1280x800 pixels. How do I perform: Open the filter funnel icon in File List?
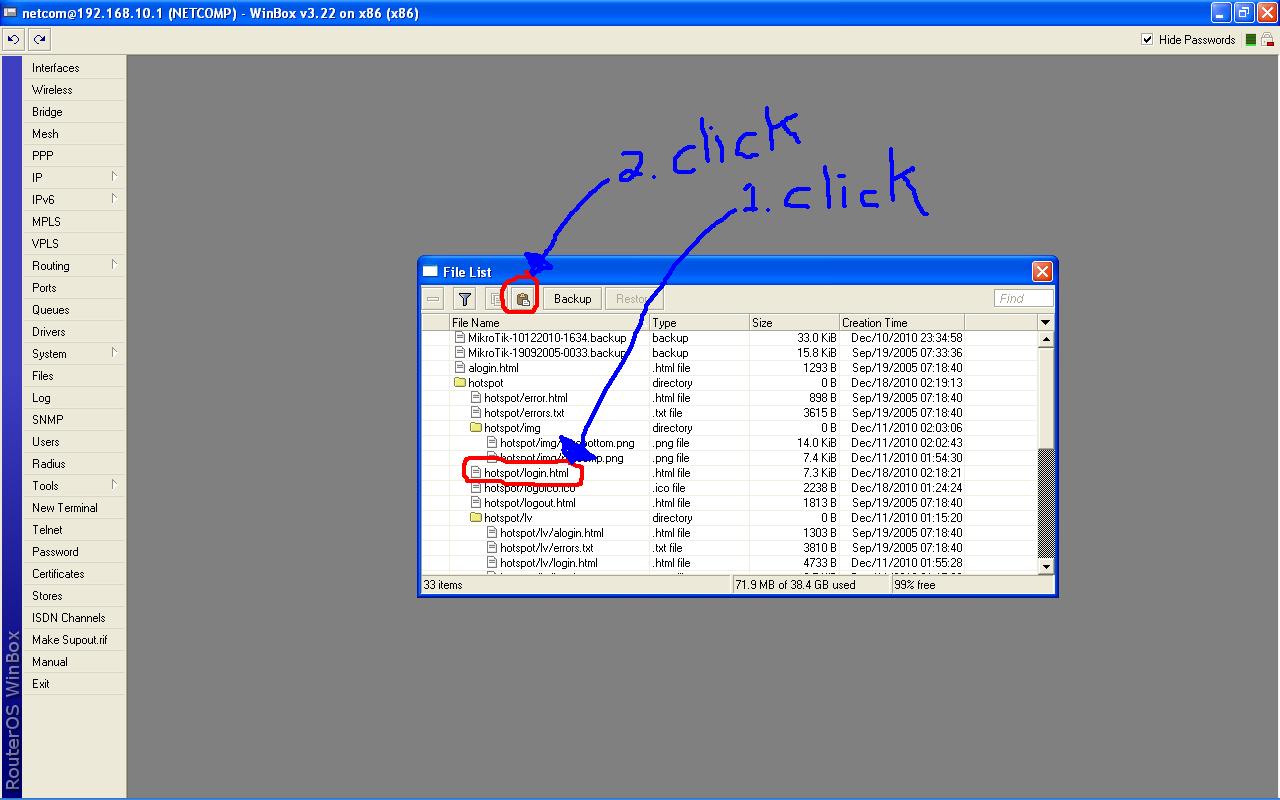(464, 298)
